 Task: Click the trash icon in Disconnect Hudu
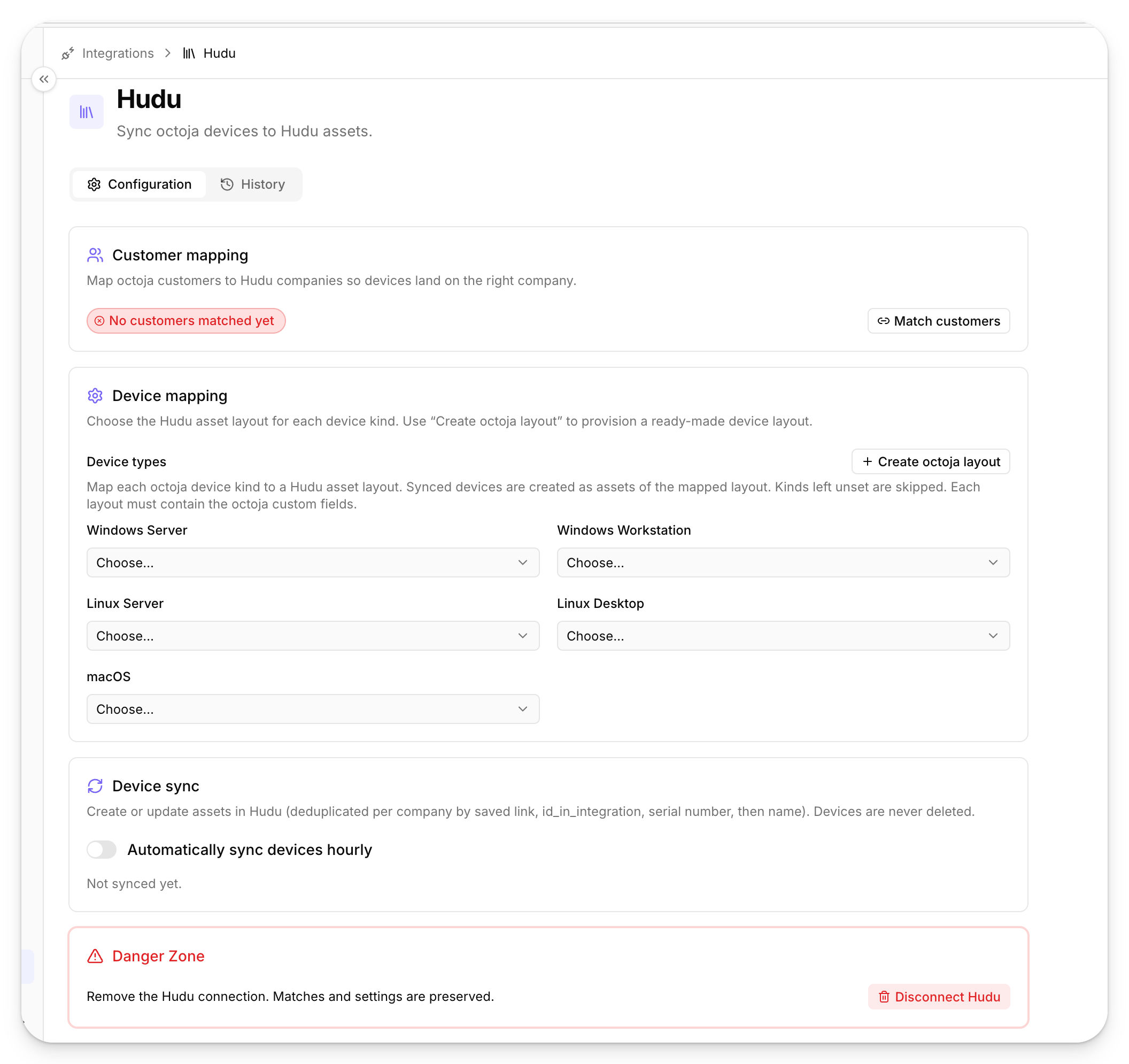pos(884,997)
